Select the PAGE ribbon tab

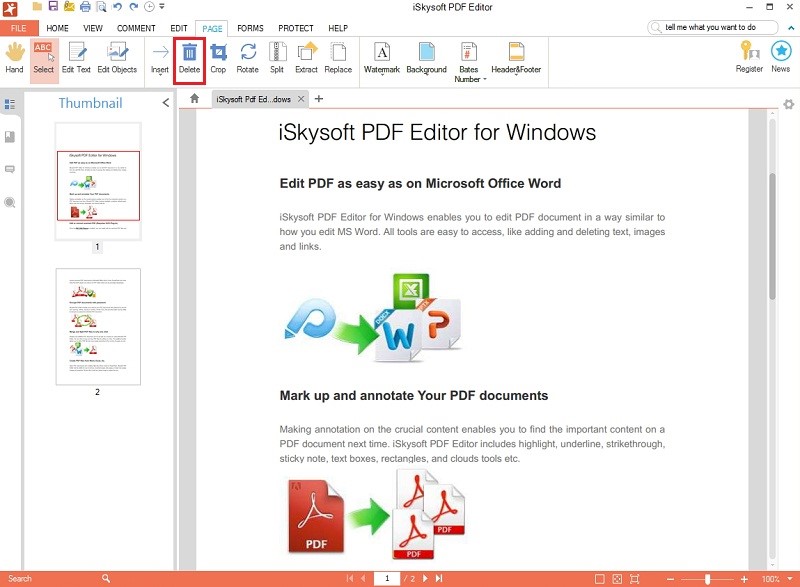pyautogui.click(x=212, y=29)
